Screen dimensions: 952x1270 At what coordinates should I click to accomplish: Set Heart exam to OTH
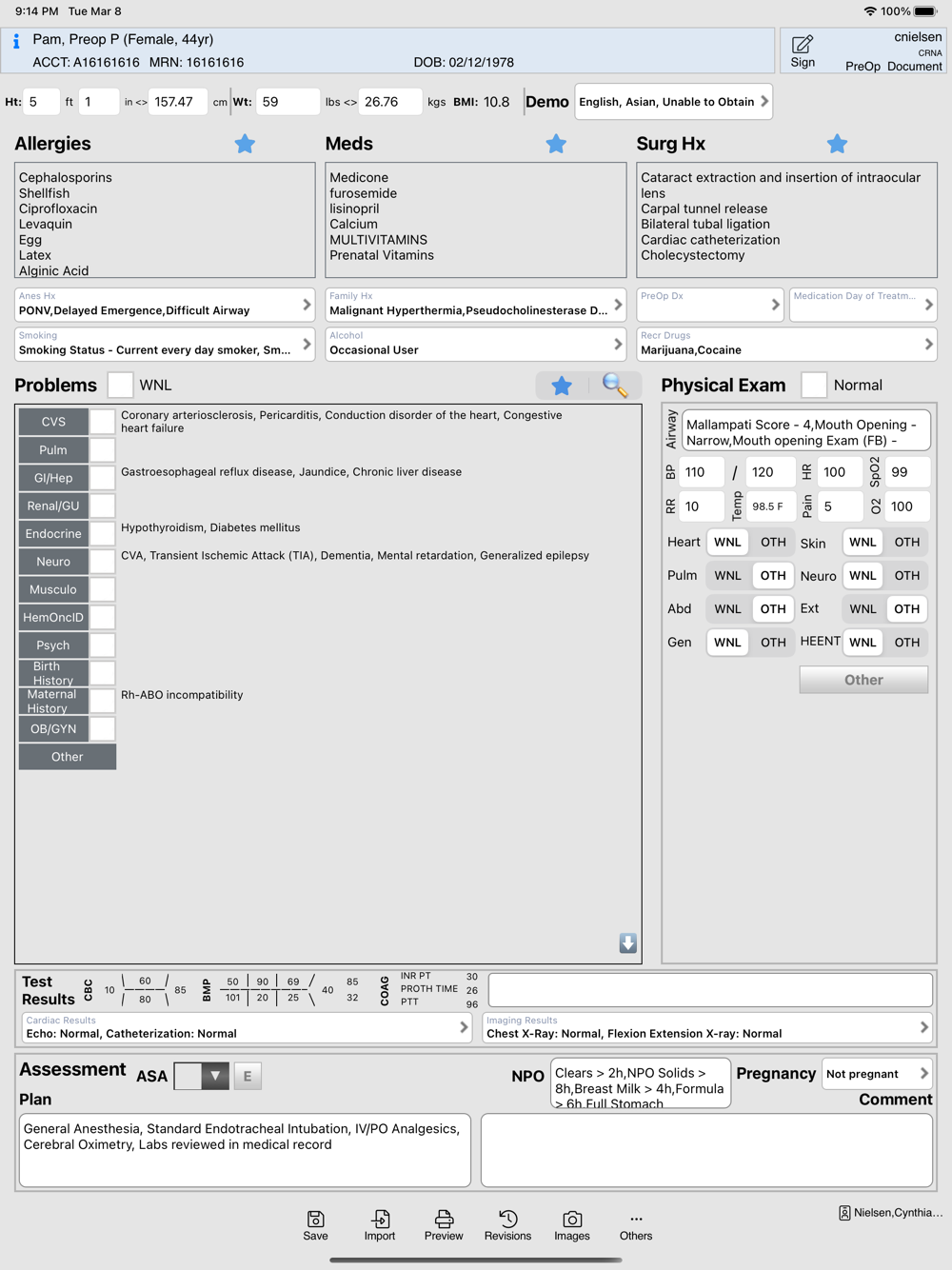(773, 542)
